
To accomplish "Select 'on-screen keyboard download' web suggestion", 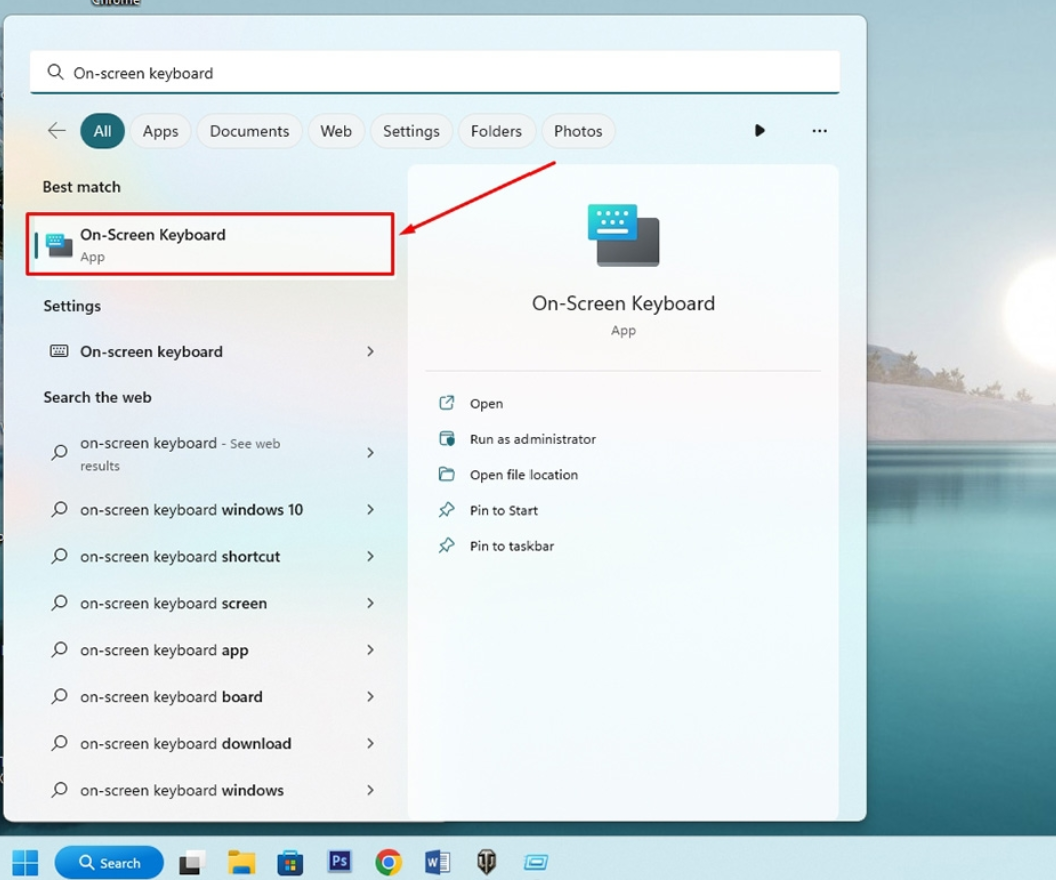I will point(186,743).
